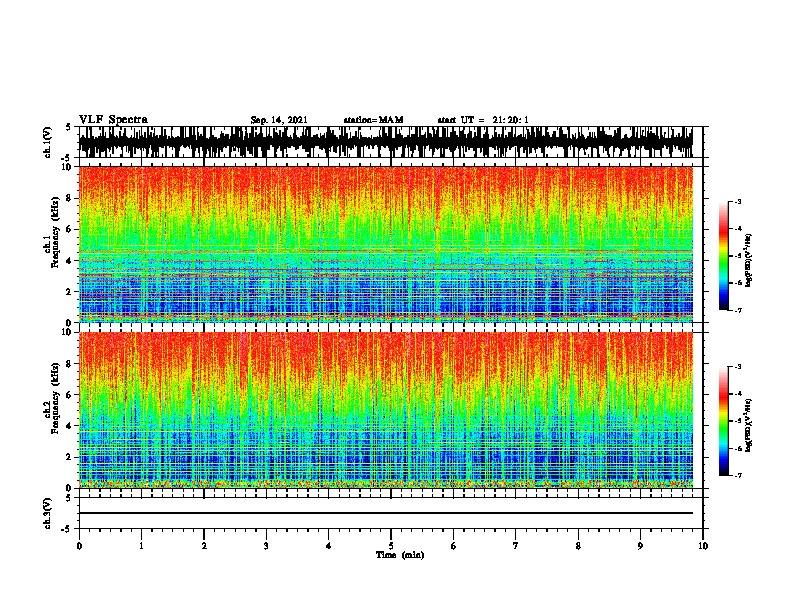
Task: Click time axis tick label "4"
Action: coord(329,546)
